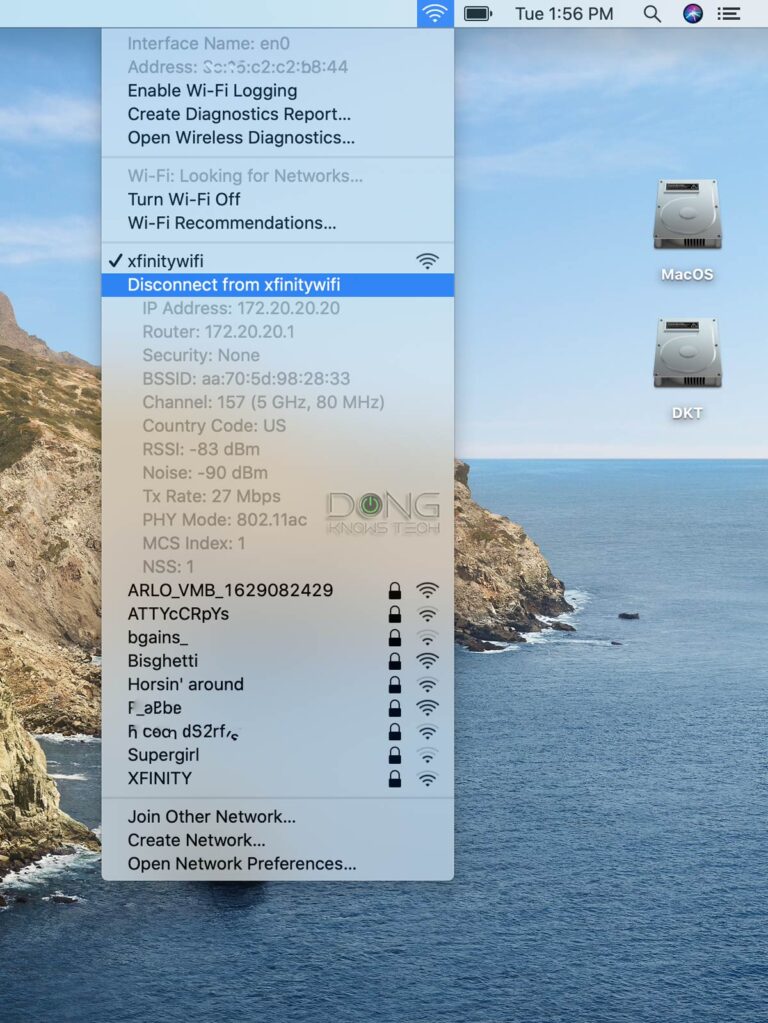Viewport: 768px width, 1023px height.
Task: Click signal icon for Horsin' around
Action: click(x=427, y=684)
